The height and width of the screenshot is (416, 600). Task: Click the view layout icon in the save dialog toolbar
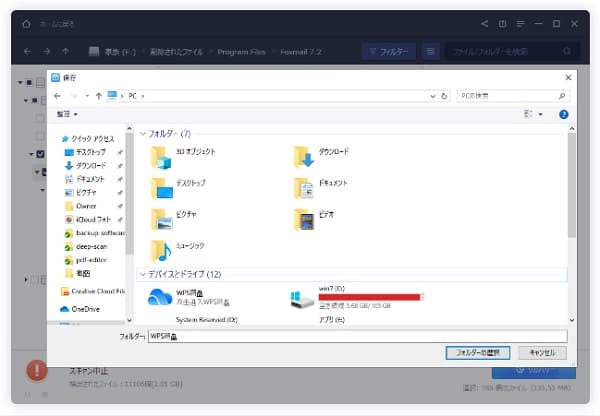(x=528, y=114)
